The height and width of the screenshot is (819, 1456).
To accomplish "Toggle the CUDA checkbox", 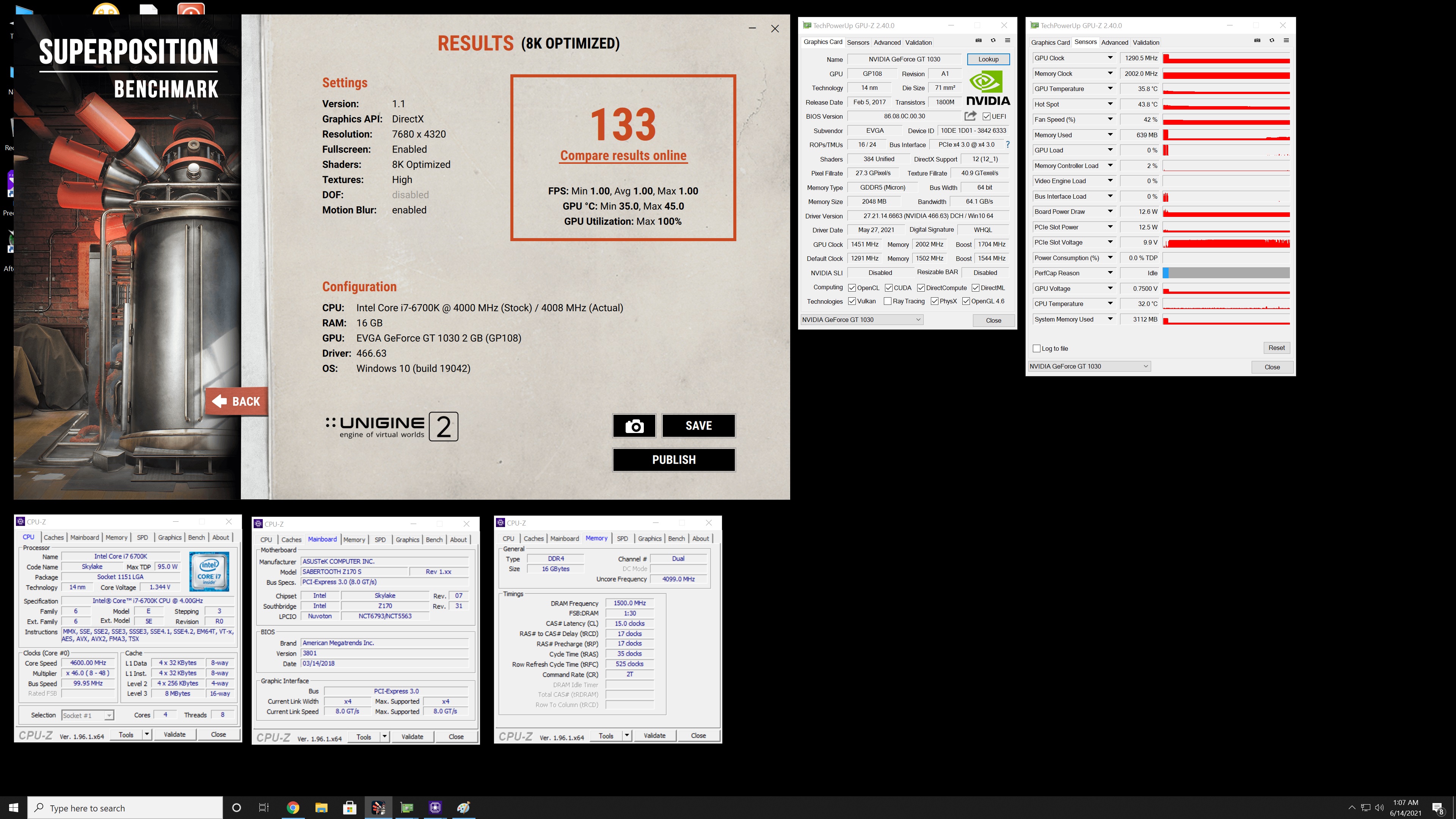I will [888, 288].
